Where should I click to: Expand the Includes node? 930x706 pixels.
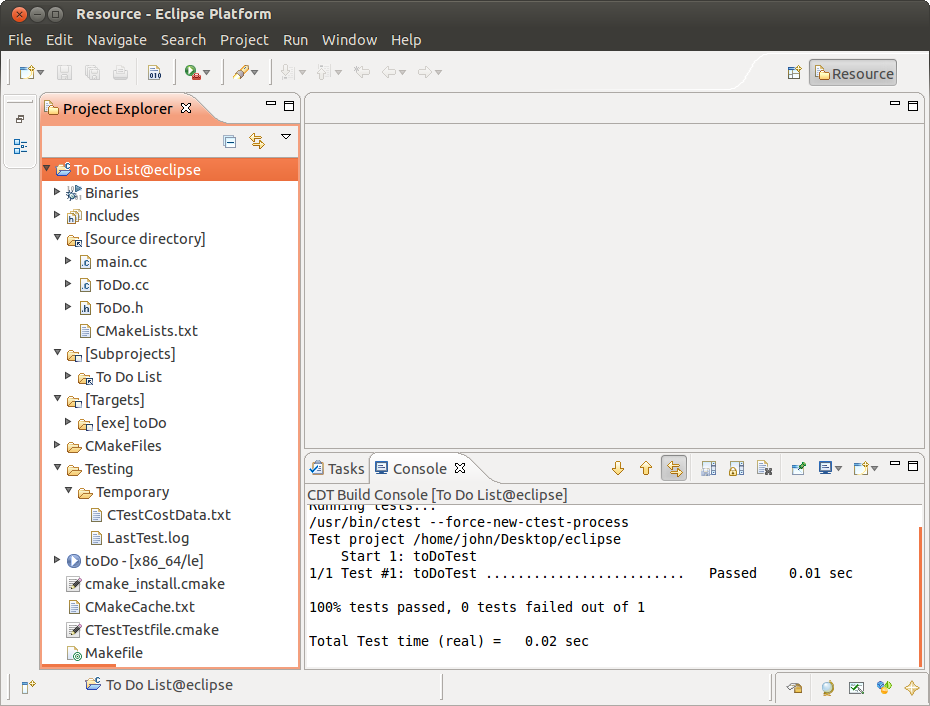coord(57,215)
